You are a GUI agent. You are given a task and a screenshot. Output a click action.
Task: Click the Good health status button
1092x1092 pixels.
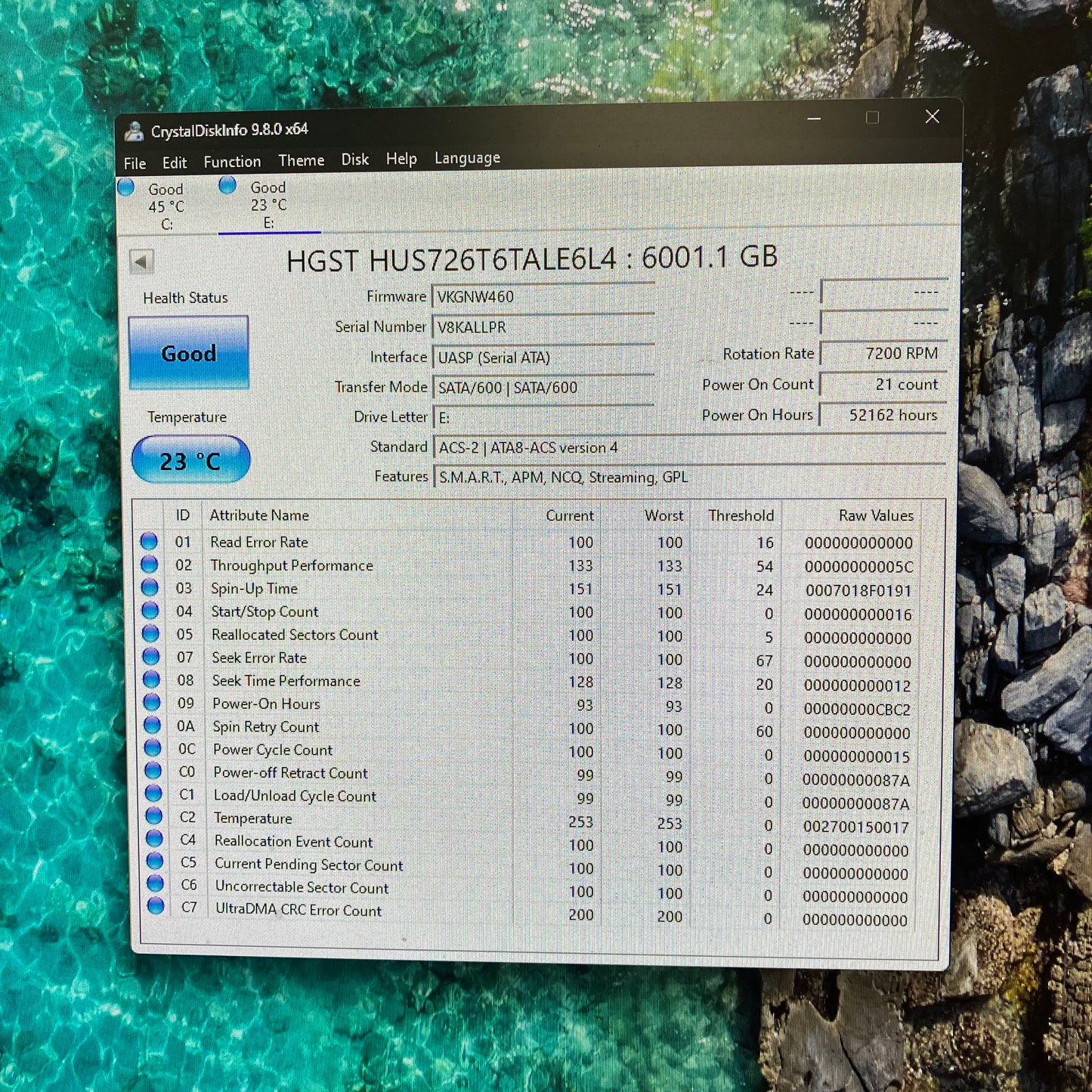click(188, 353)
